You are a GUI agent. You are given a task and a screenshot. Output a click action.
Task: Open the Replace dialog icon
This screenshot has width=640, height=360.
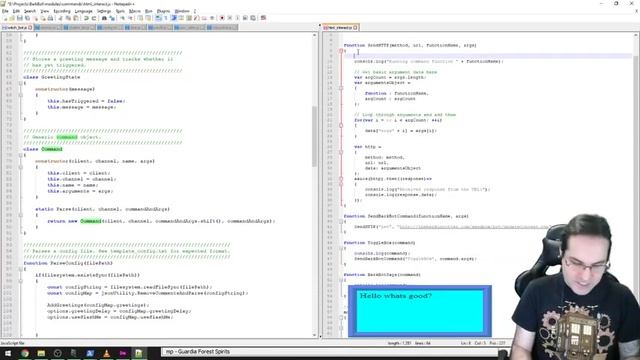click(x=113, y=18)
